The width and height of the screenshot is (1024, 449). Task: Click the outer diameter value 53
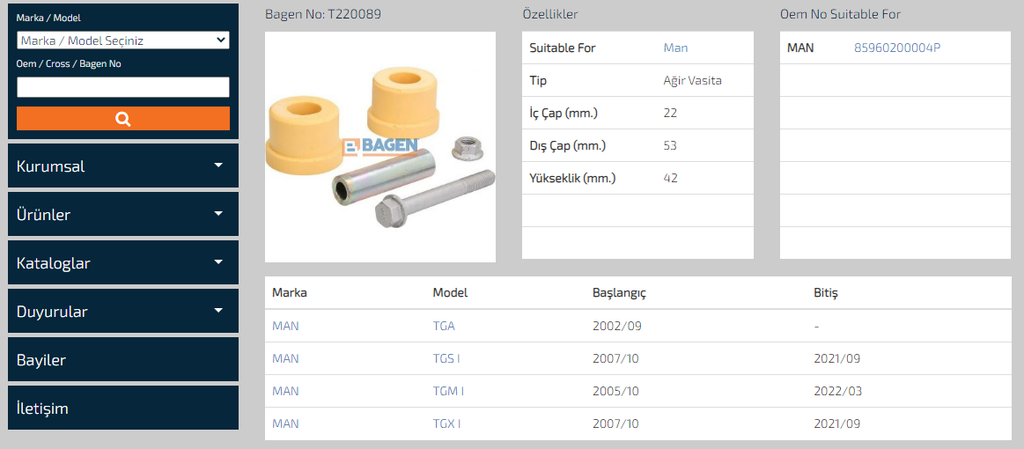[670, 146]
